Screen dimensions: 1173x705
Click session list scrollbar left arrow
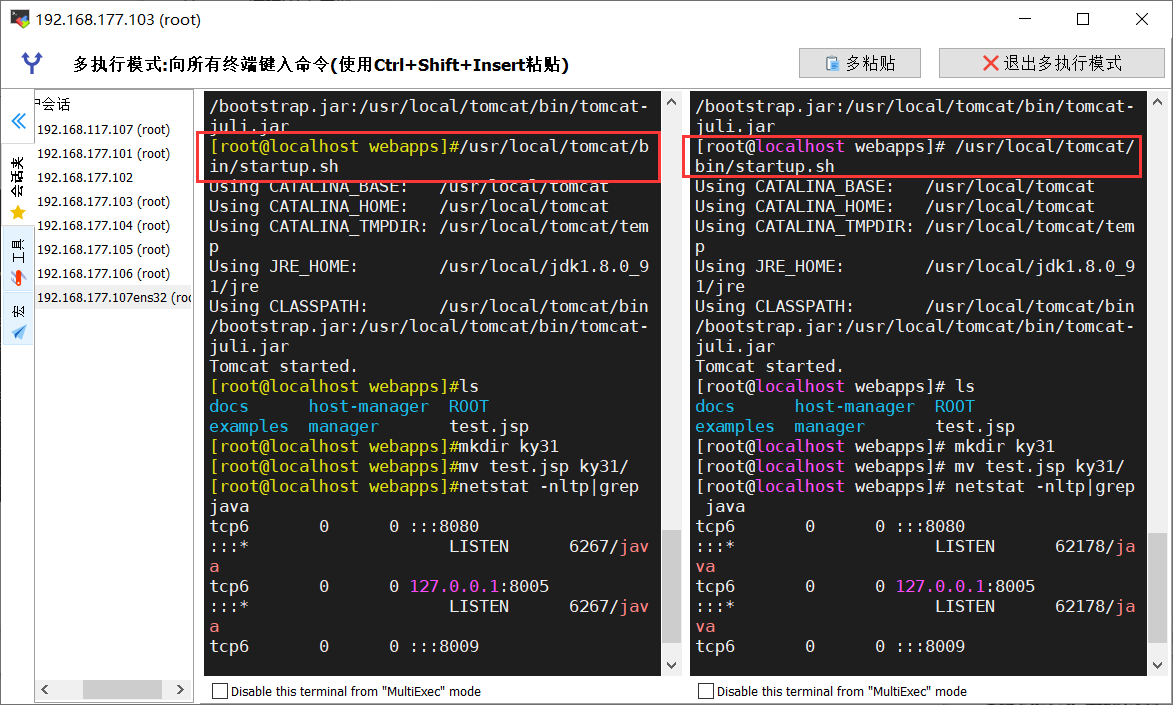45,689
